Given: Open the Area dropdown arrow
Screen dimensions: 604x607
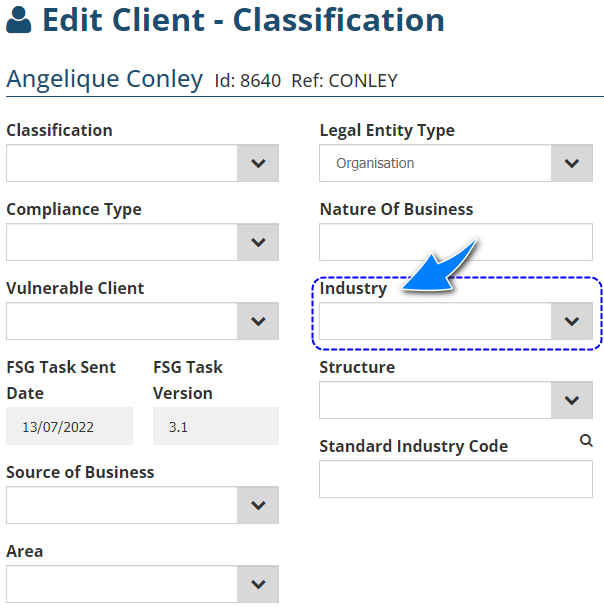Looking at the screenshot, I should coord(258,584).
